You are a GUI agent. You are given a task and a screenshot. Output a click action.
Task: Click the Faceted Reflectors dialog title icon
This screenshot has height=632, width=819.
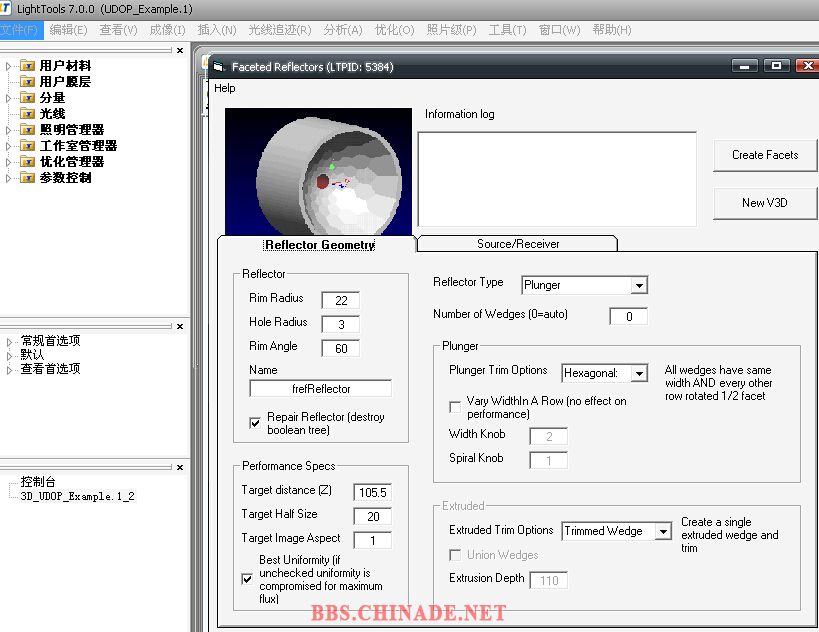tap(219, 66)
